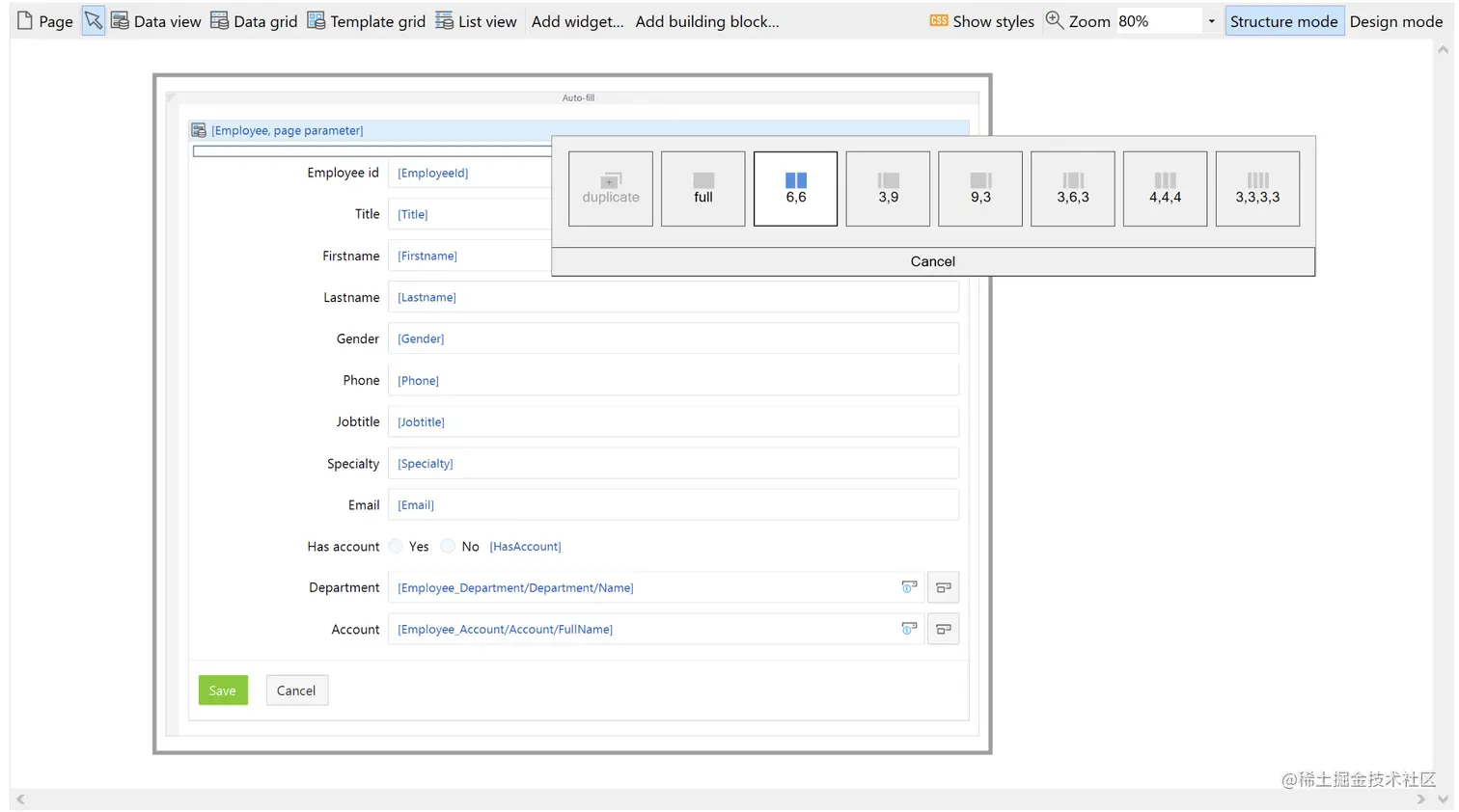
Task: Click the Firstname input field
Action: [x=470, y=256]
